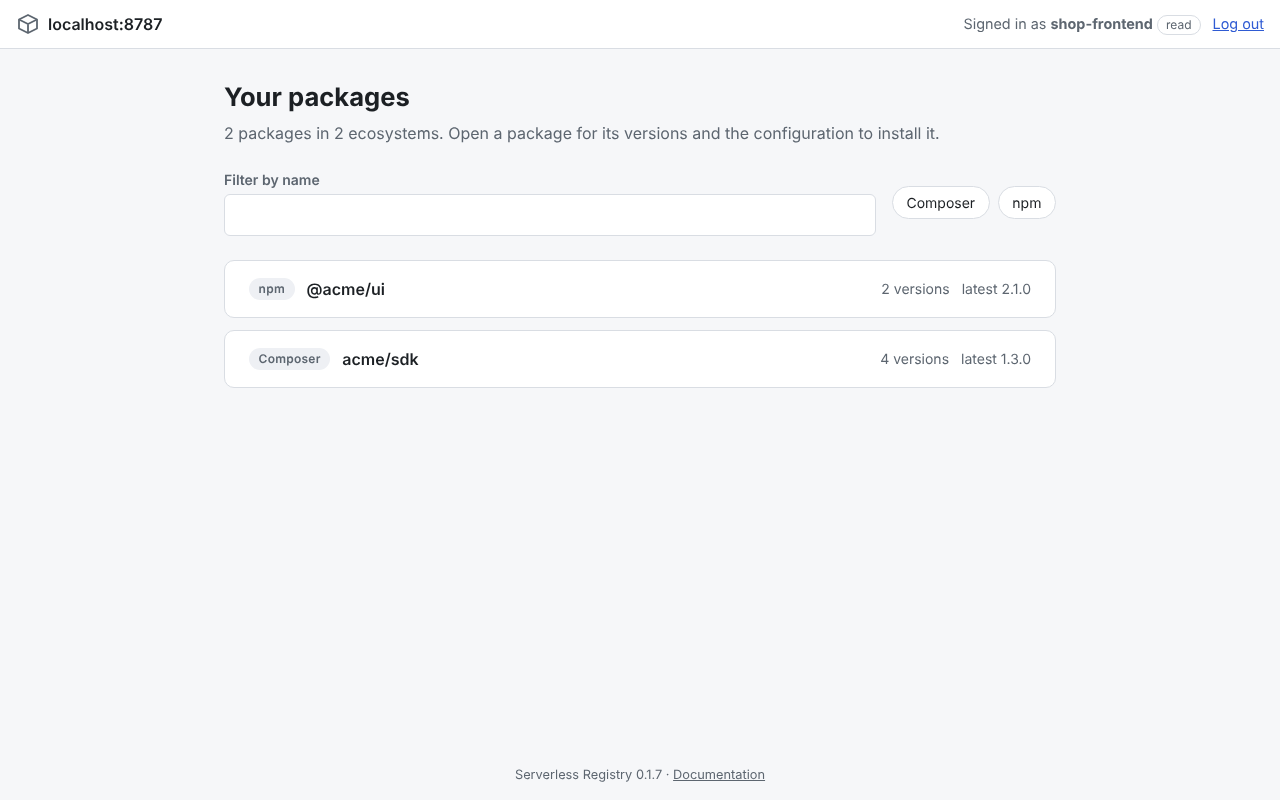Toggle the npm ecosystem filter

click(1026, 203)
